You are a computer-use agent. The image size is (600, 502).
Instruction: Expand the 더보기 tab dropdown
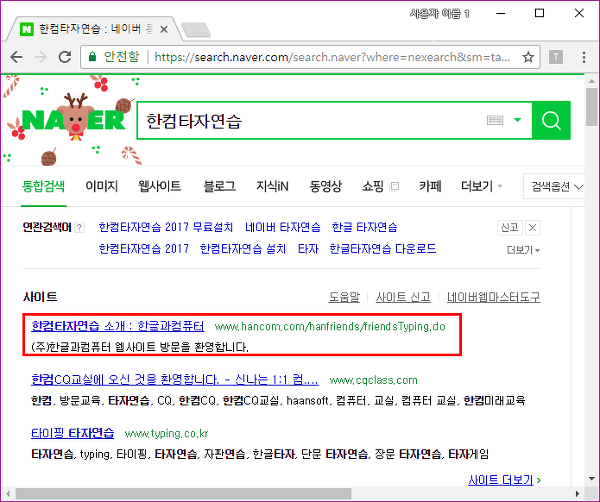coord(481,186)
